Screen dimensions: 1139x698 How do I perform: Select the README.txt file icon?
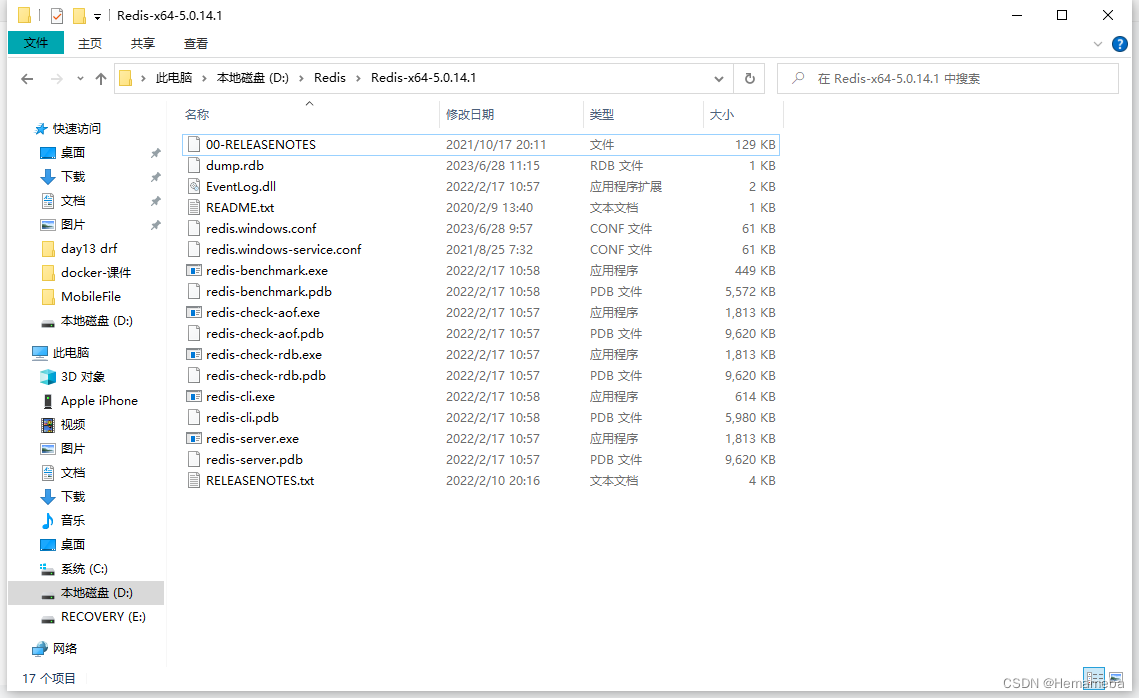coord(194,208)
